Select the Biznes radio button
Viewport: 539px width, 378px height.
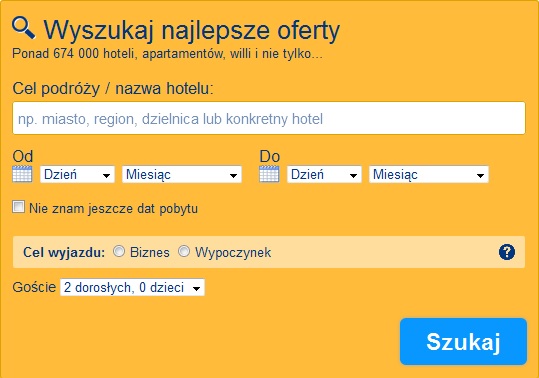[x=119, y=252]
